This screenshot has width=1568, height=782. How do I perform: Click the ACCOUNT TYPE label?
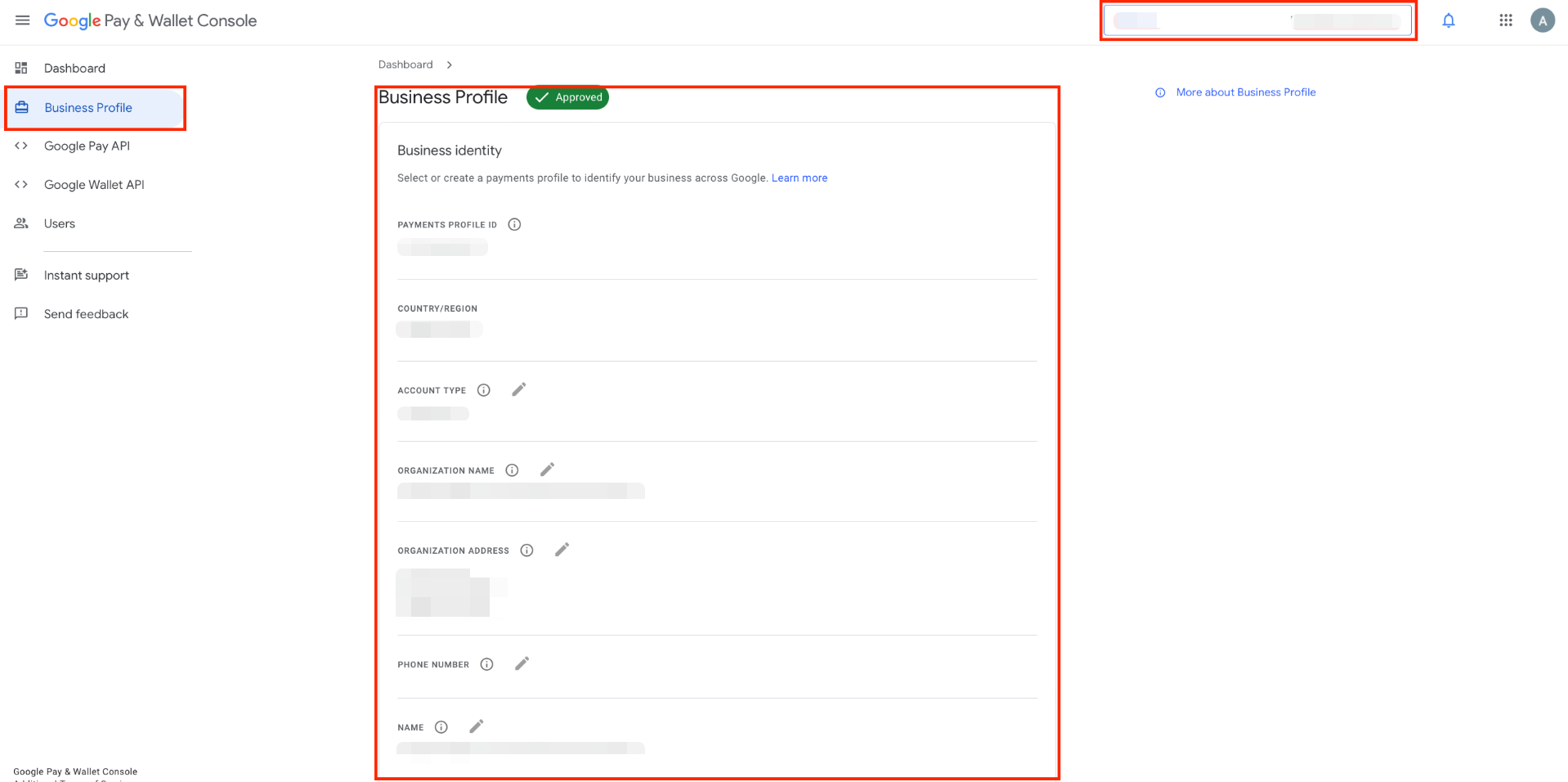click(432, 390)
